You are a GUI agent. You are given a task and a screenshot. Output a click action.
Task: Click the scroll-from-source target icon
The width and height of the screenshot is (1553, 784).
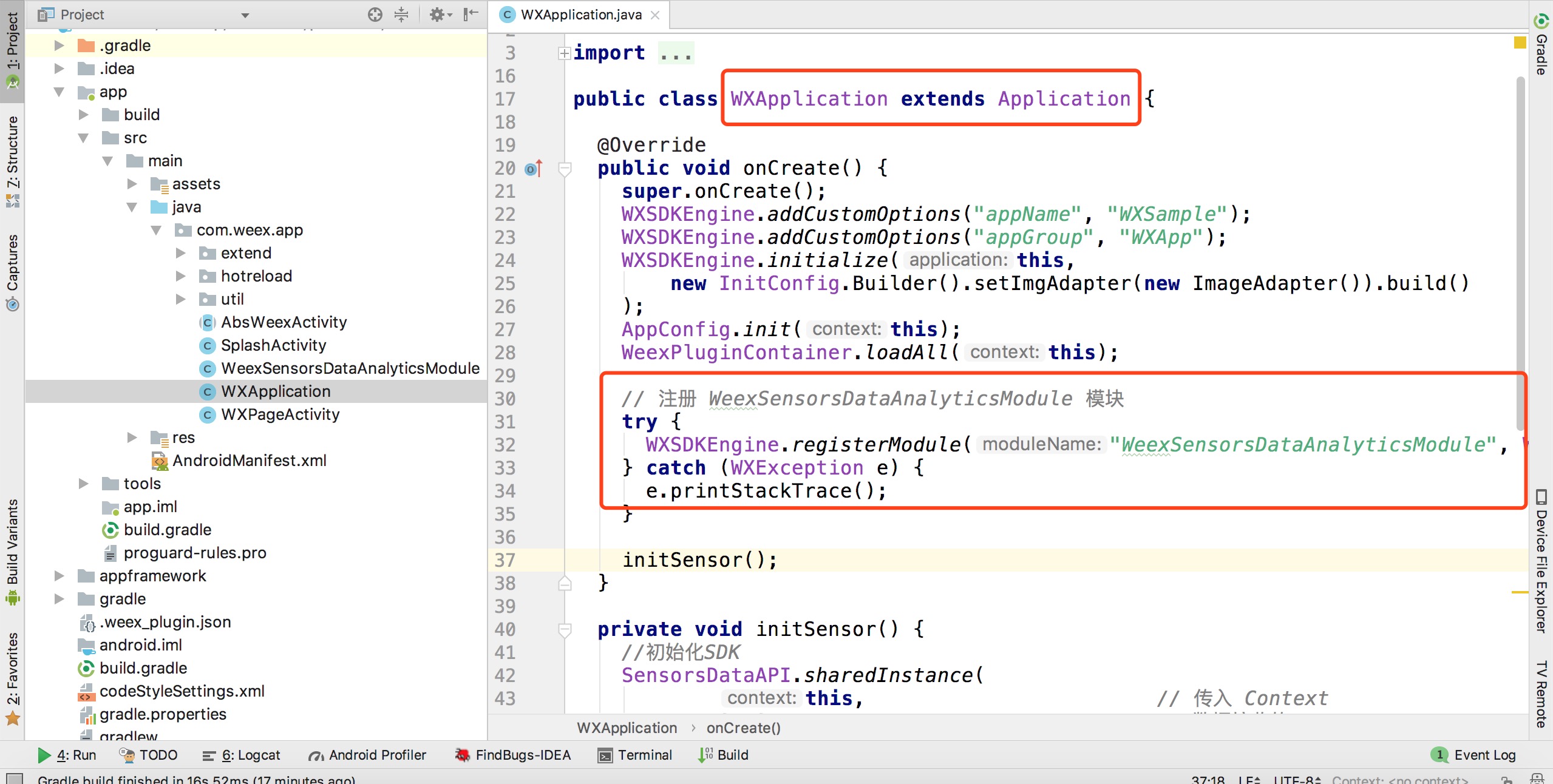[375, 14]
